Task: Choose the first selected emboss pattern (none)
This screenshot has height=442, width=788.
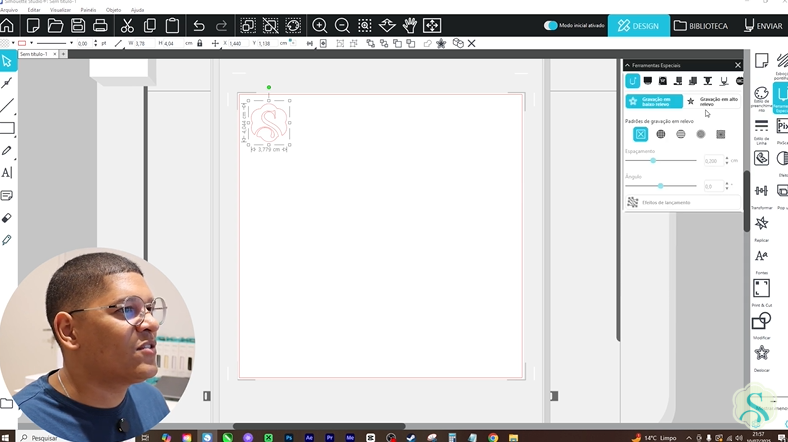Action: click(x=640, y=134)
